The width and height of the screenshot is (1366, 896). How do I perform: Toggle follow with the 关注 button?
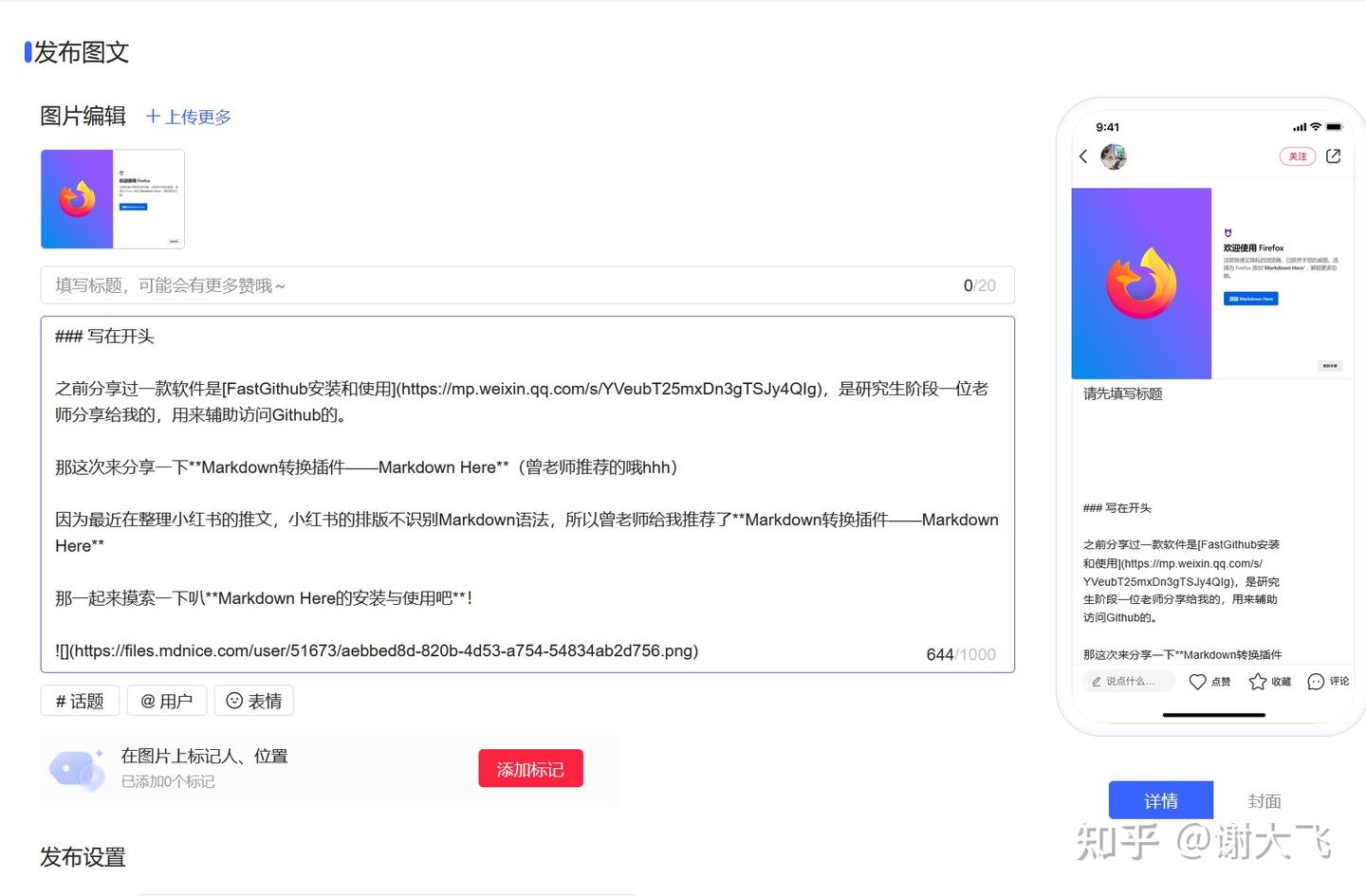[1297, 155]
